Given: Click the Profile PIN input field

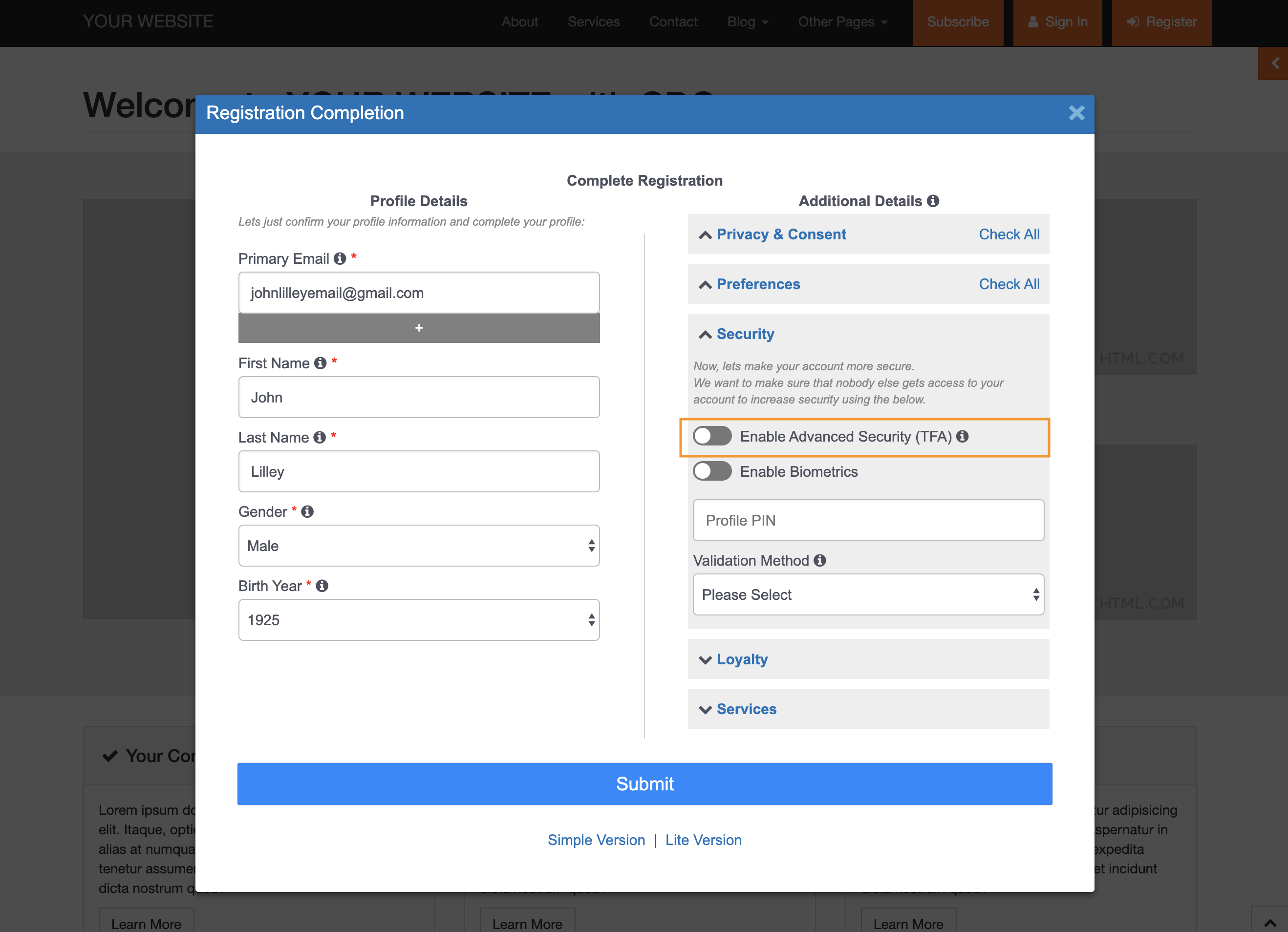Looking at the screenshot, I should tap(868, 521).
